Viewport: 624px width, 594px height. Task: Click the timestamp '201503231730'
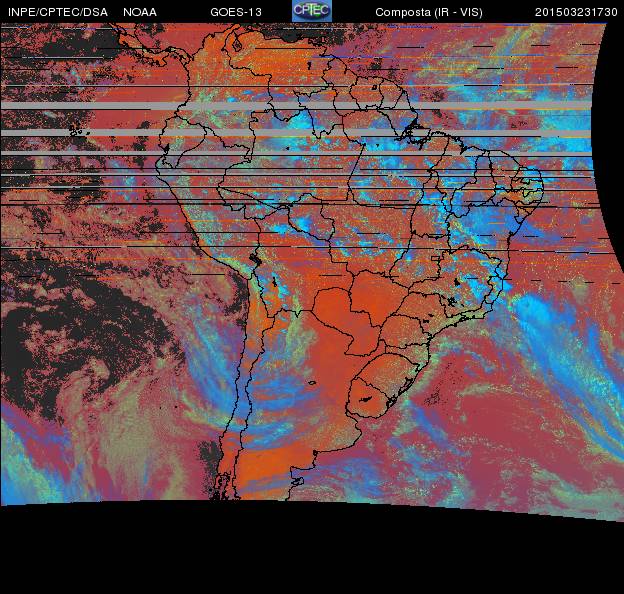click(576, 12)
